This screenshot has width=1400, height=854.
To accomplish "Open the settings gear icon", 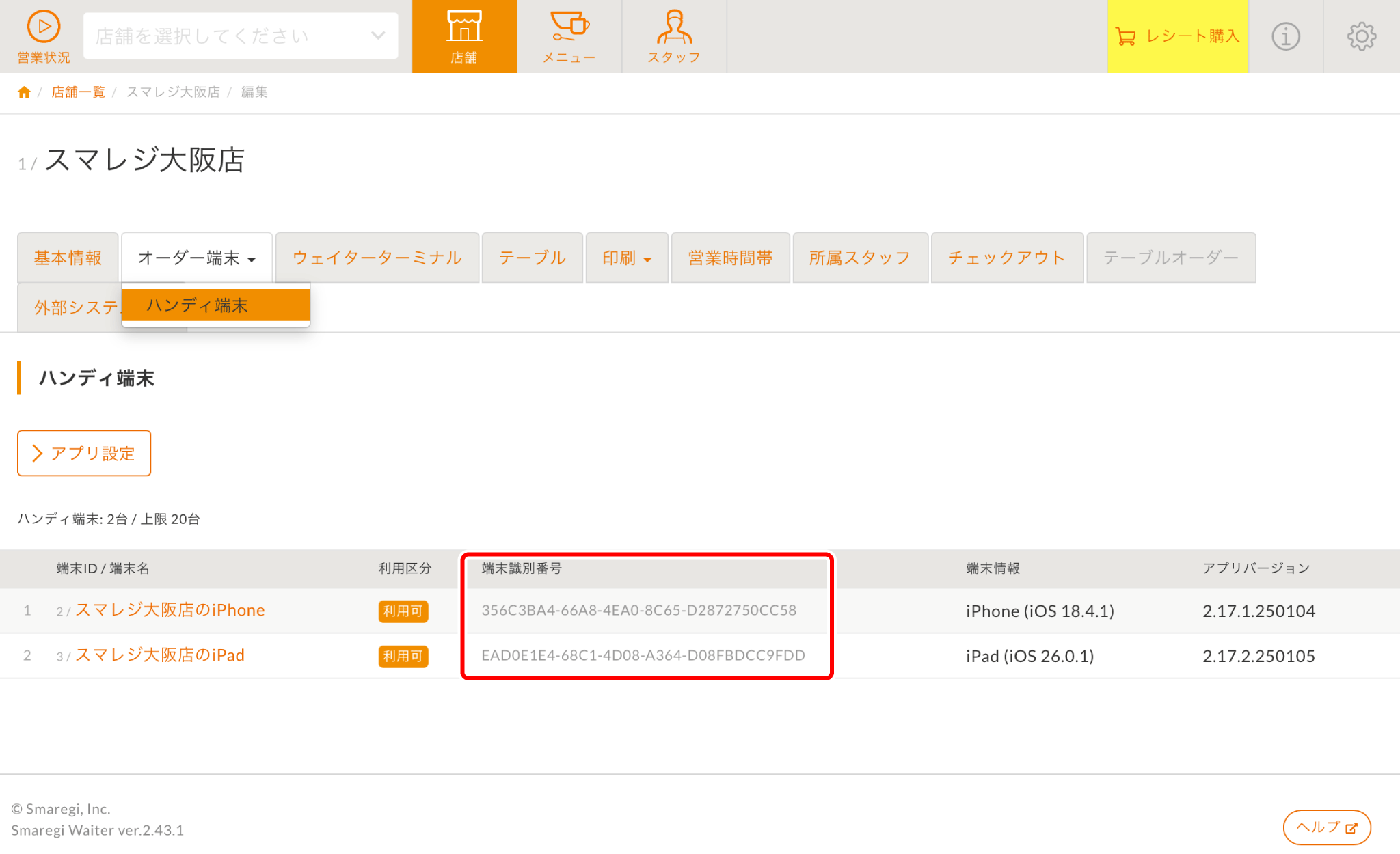I will click(1361, 36).
